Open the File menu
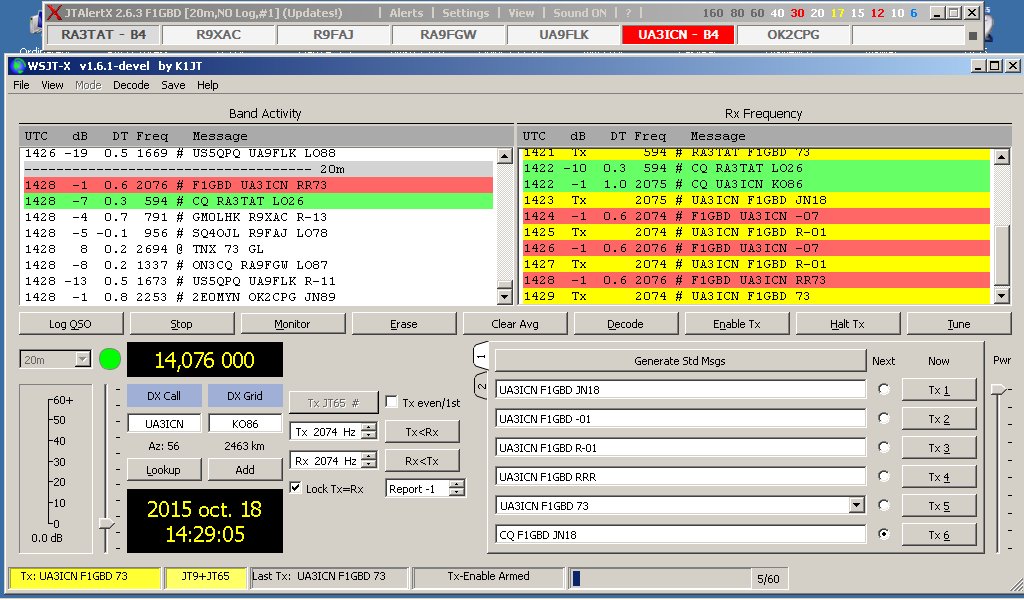Viewport: 1024px width, 600px height. 21,85
